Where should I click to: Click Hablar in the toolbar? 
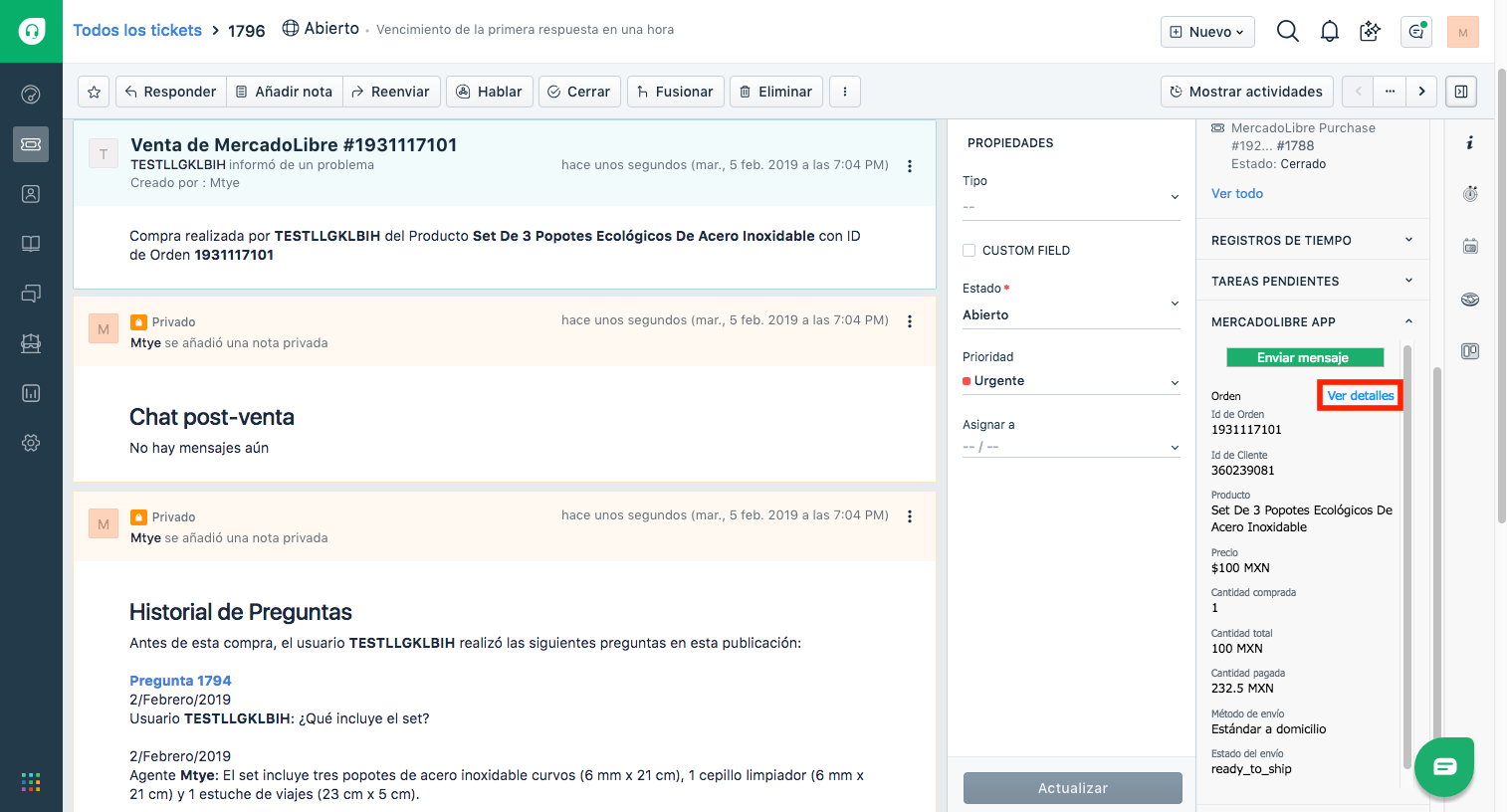(x=490, y=92)
